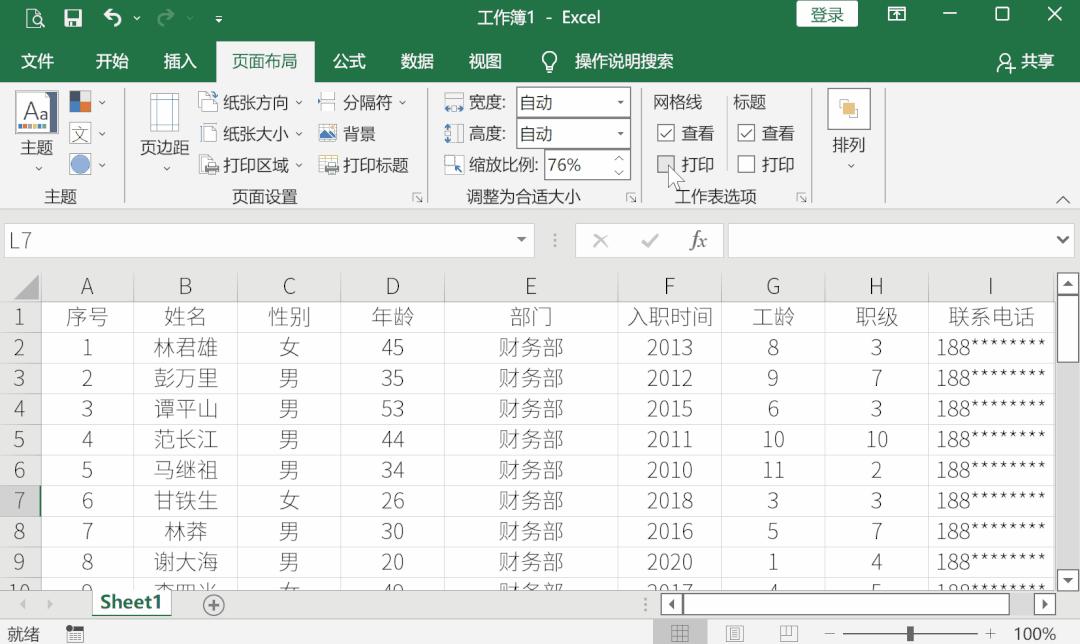The image size is (1080, 644).
Task: Toggle 标题 查看 checkbox
Action: [746, 132]
